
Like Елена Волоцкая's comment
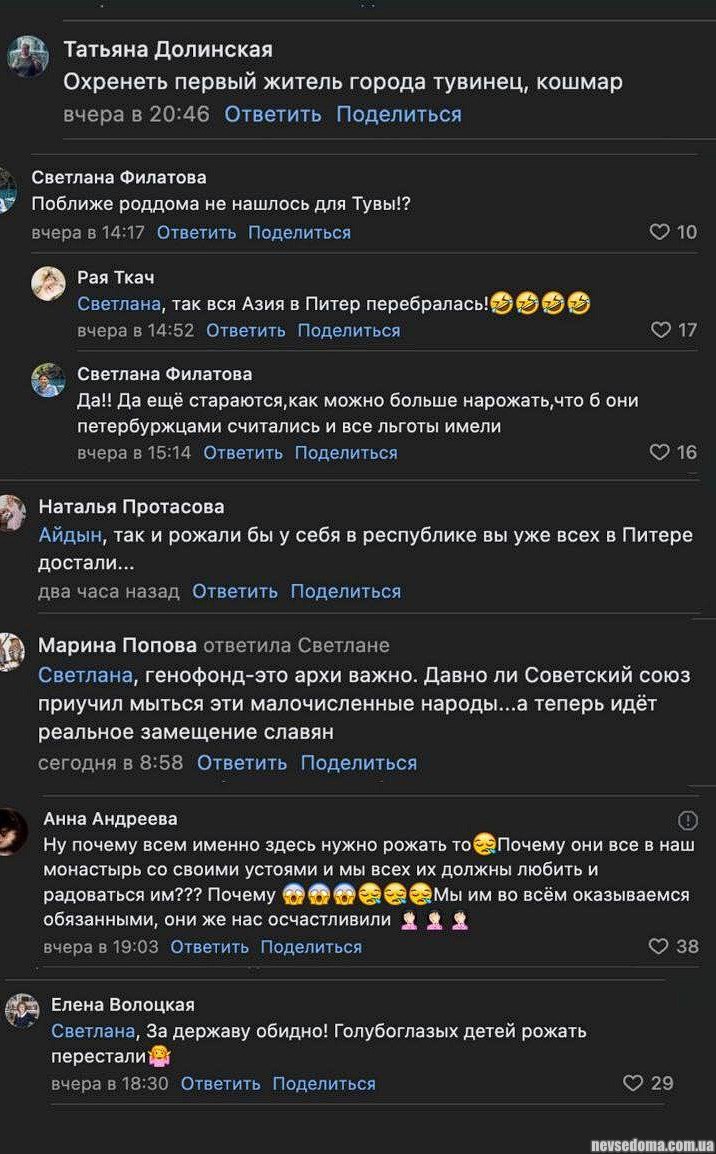(633, 1083)
